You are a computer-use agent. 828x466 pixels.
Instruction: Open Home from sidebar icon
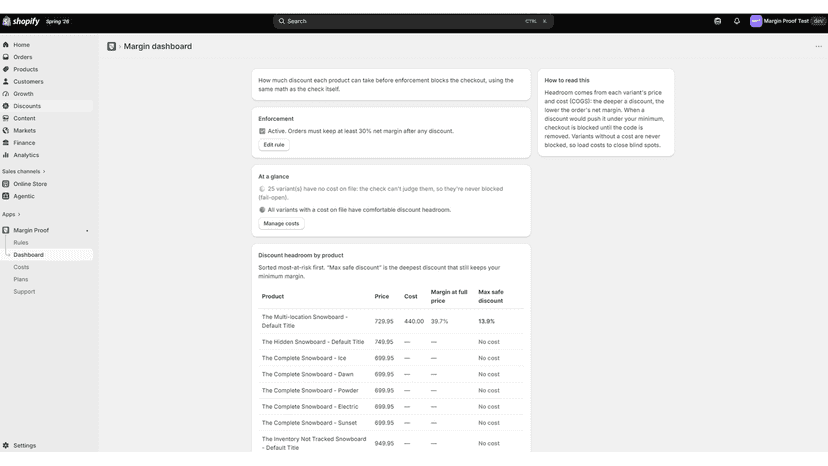click(x=6, y=45)
